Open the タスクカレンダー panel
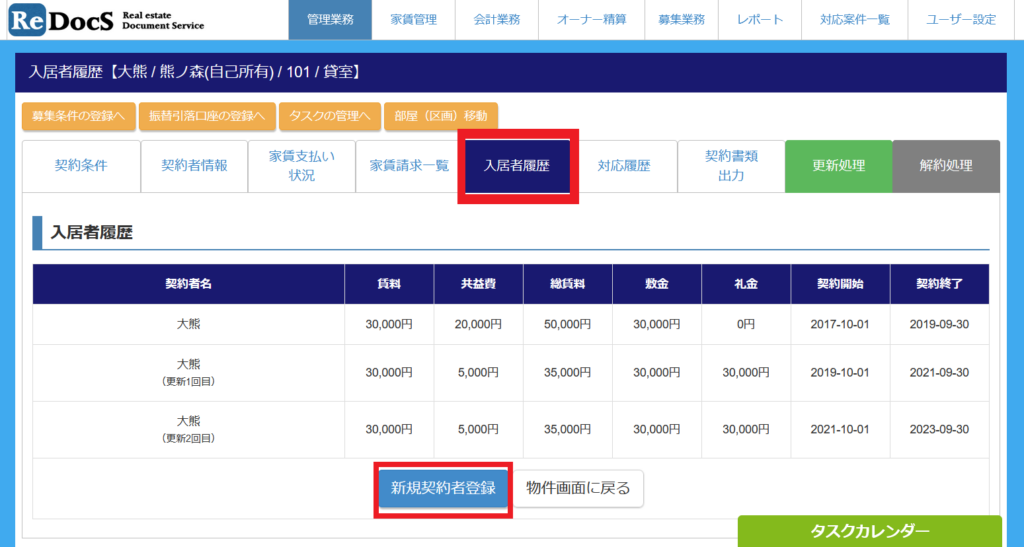Viewport: 1024px width, 547px height. click(x=870, y=531)
